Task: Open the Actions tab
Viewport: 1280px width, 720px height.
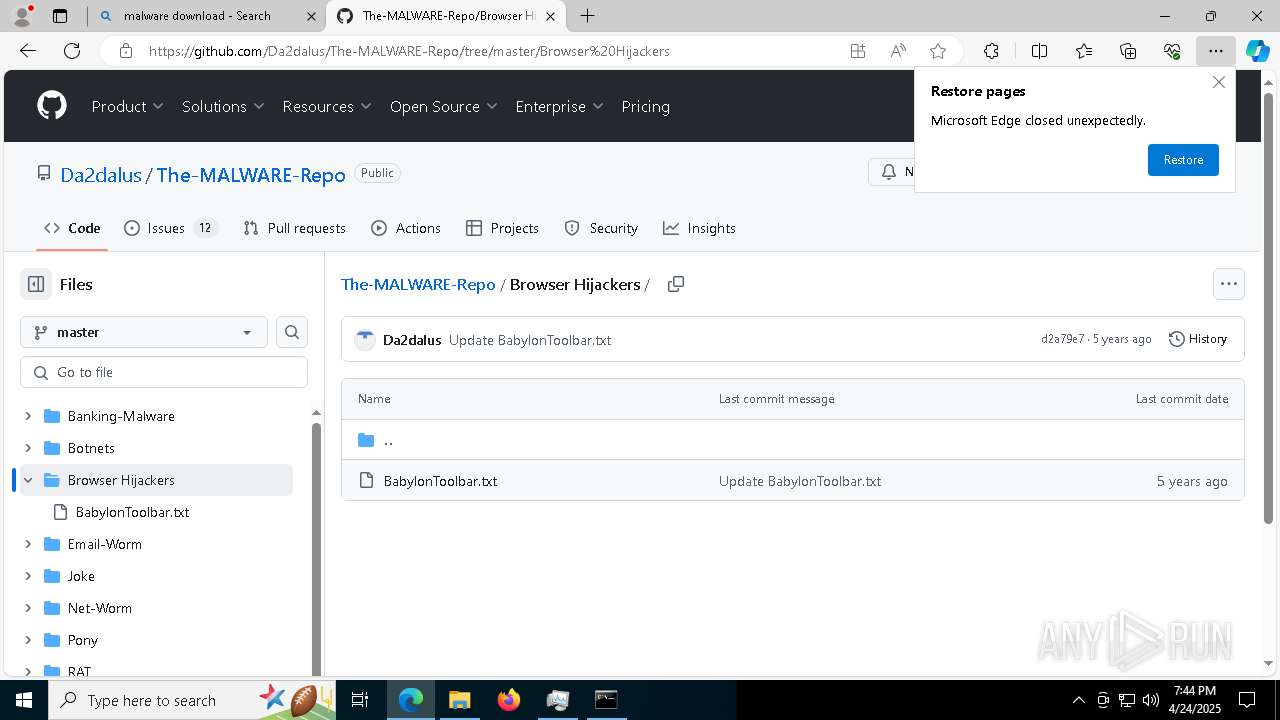Action: point(406,228)
